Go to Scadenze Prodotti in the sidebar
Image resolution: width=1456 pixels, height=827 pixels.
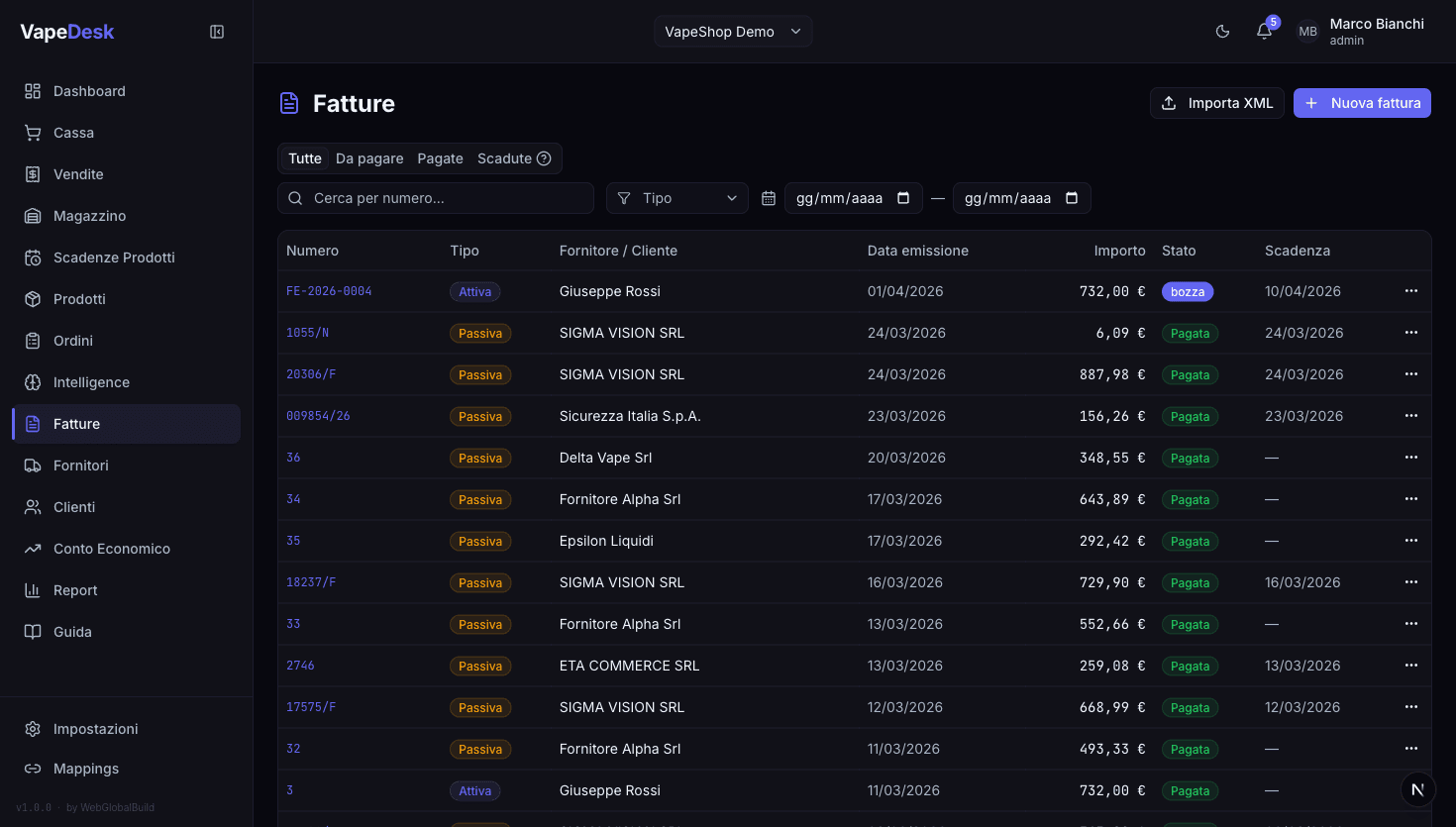tap(114, 258)
